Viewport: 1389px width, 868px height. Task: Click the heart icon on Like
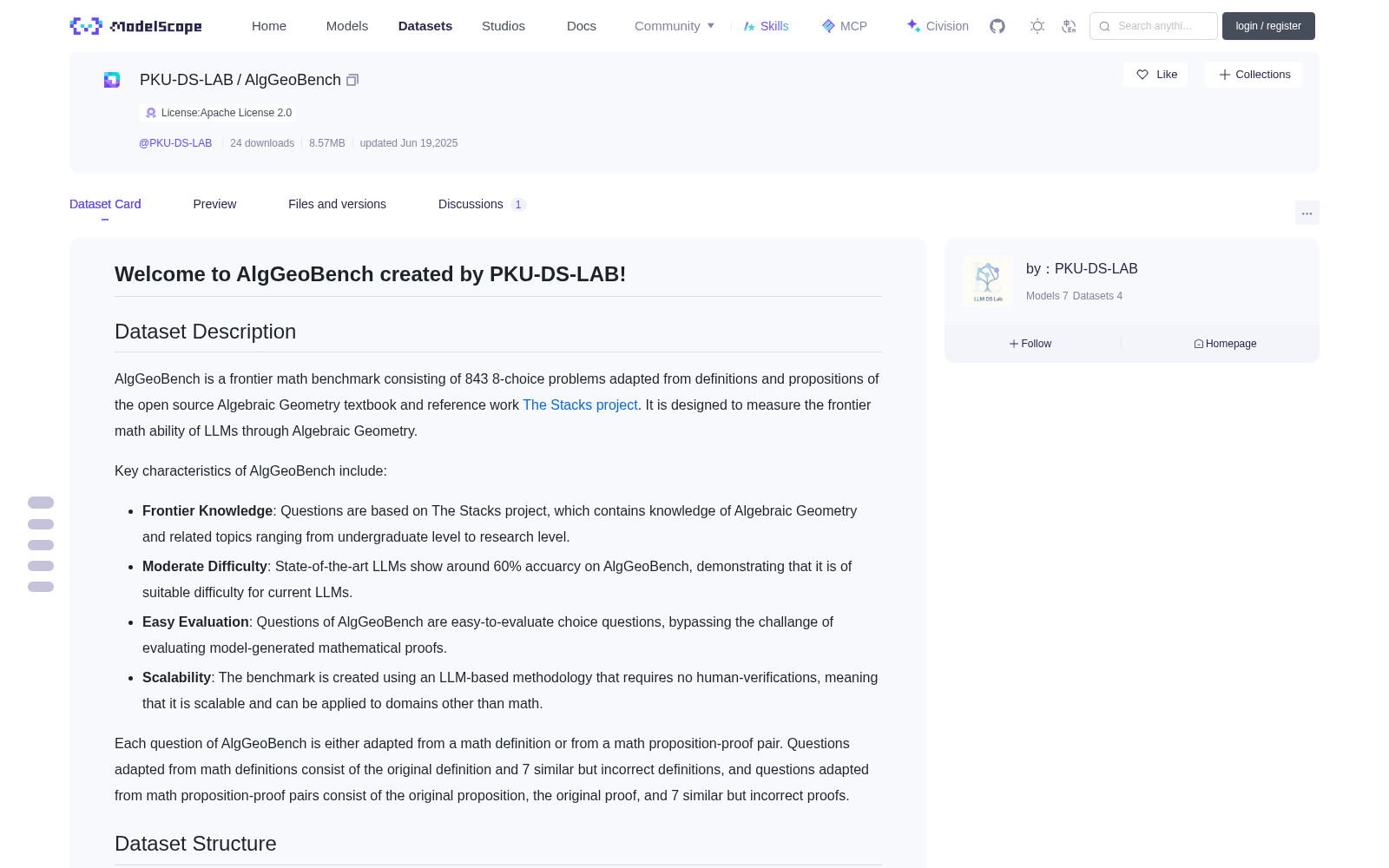tap(1142, 75)
